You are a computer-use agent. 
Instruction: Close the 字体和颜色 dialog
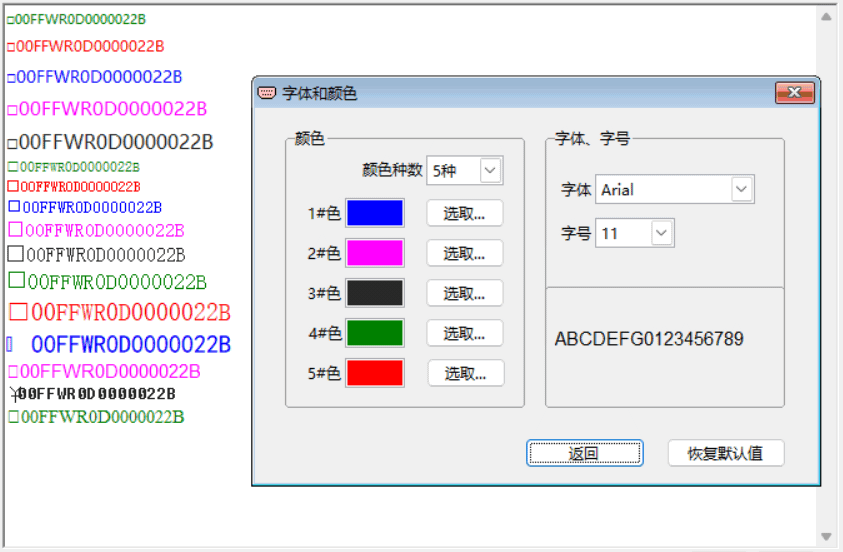tap(795, 93)
